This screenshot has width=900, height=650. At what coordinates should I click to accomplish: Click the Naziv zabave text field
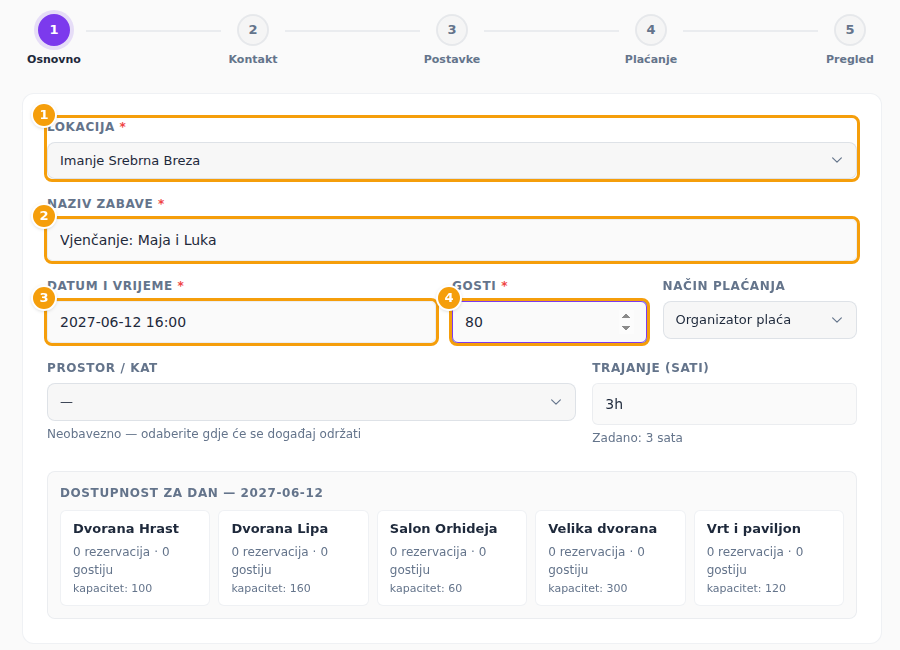pos(452,240)
